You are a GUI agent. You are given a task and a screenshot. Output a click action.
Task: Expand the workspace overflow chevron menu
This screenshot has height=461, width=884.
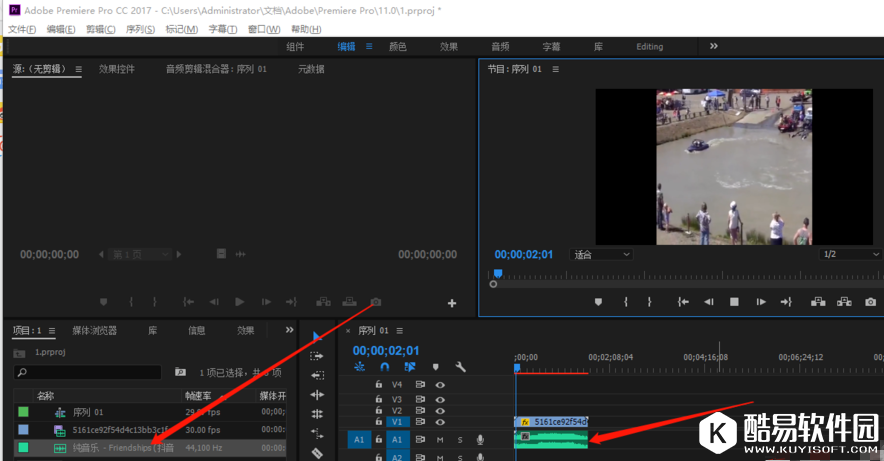coord(713,46)
